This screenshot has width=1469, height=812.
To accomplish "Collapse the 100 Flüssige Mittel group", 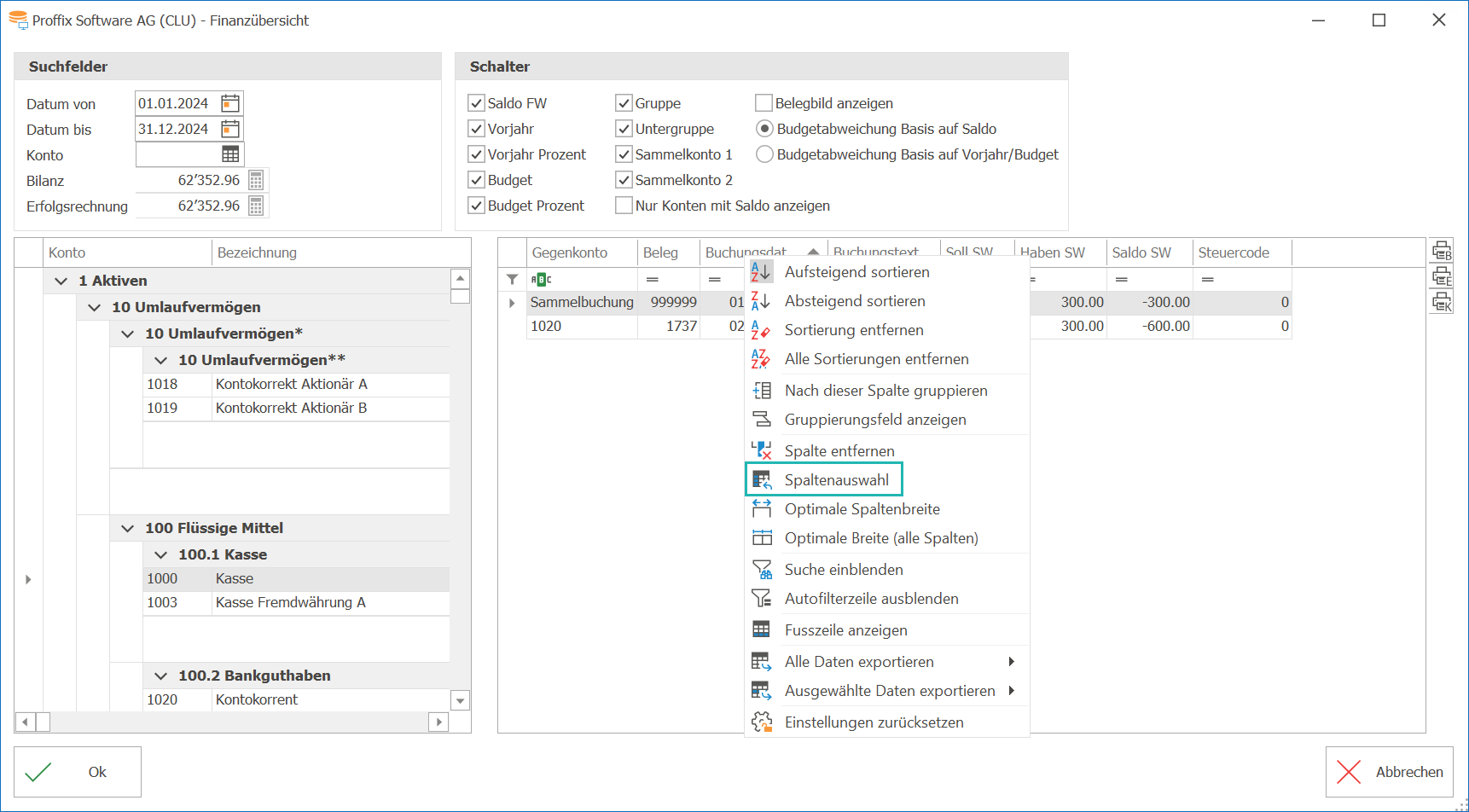I will click(127, 528).
